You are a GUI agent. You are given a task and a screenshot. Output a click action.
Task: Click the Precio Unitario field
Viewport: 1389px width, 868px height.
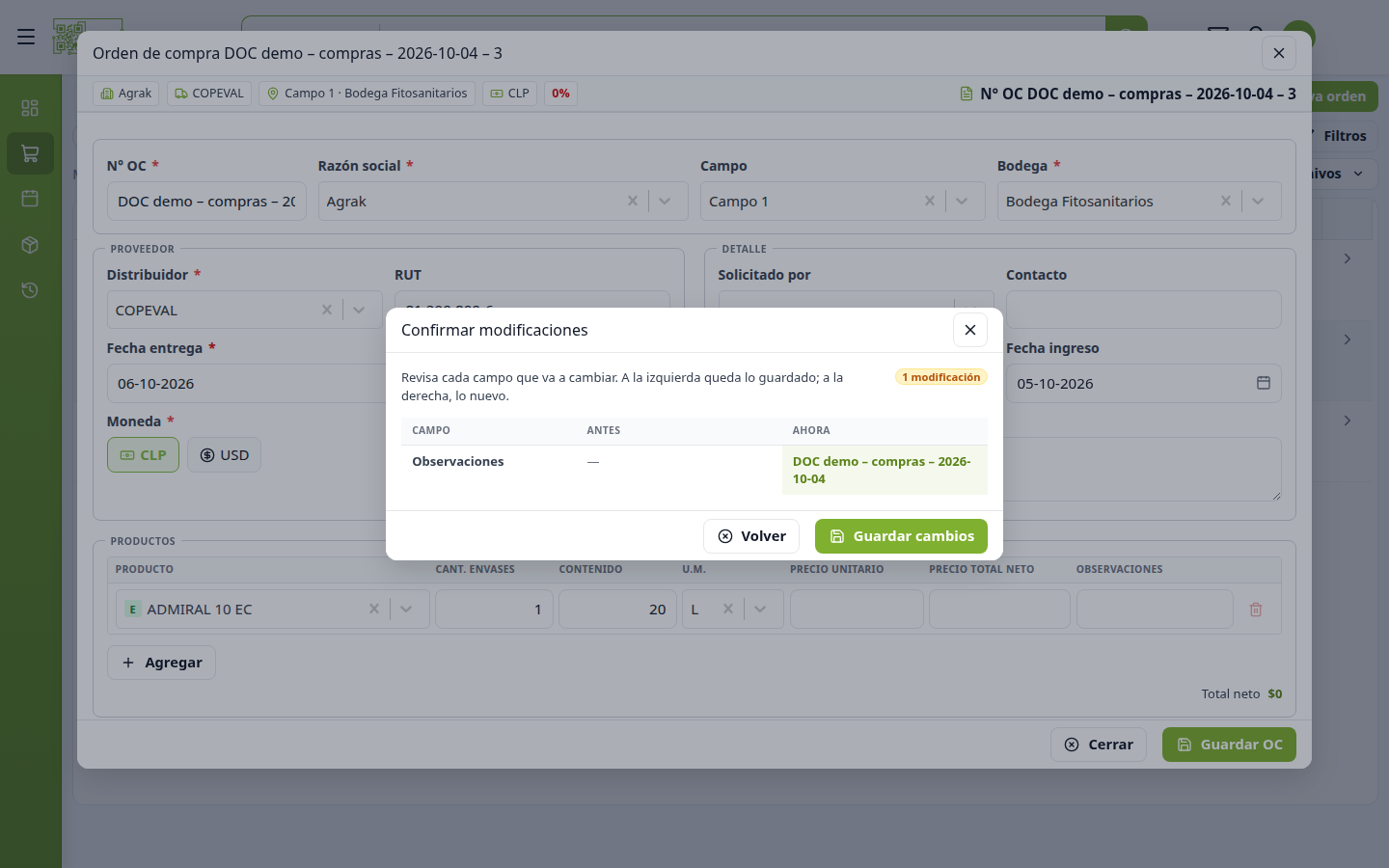click(857, 609)
